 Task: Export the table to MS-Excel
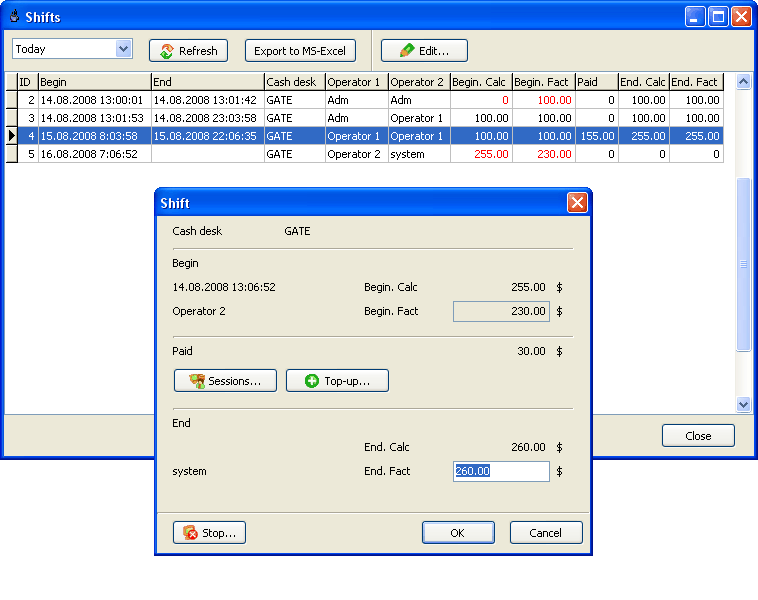click(x=301, y=51)
